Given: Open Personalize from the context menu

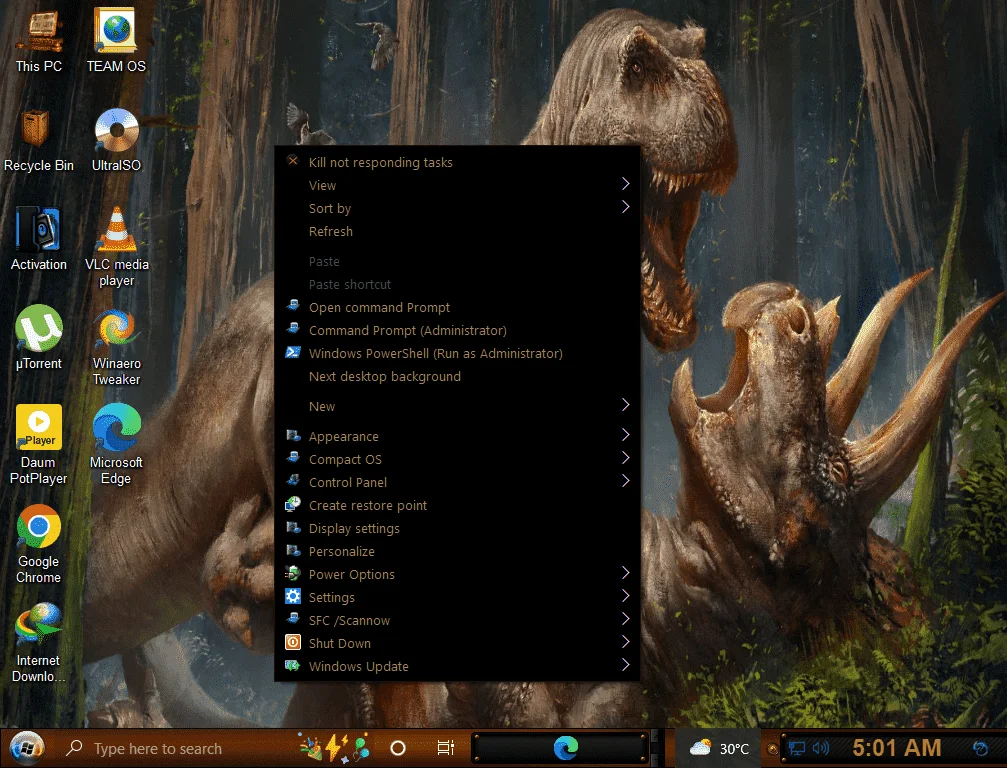Looking at the screenshot, I should [457, 552].
